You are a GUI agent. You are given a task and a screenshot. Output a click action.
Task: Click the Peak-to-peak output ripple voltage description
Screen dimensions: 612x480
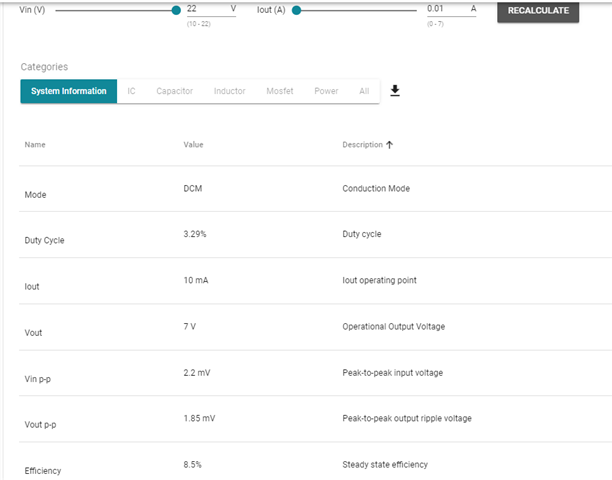[407, 418]
